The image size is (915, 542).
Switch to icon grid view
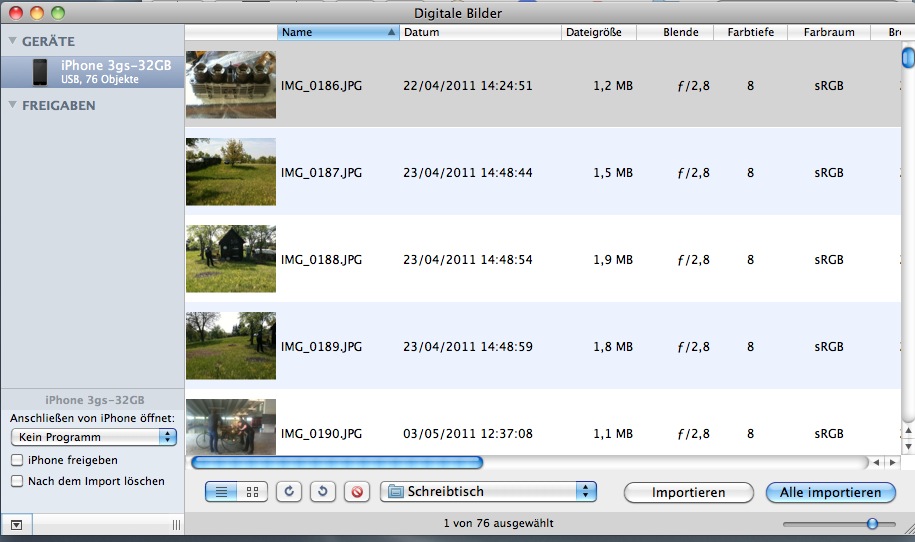(x=252, y=492)
